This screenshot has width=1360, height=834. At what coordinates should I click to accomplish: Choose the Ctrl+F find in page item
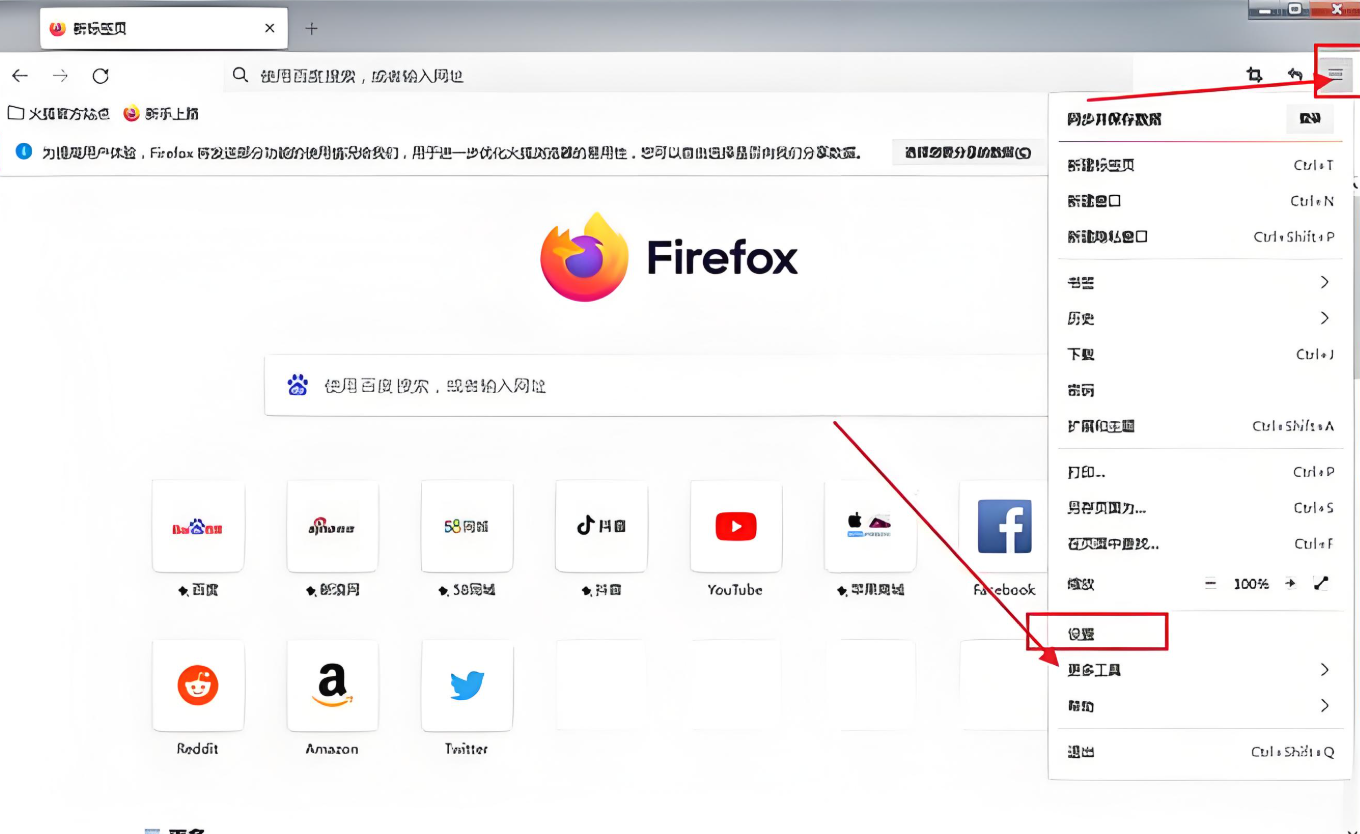point(1200,544)
